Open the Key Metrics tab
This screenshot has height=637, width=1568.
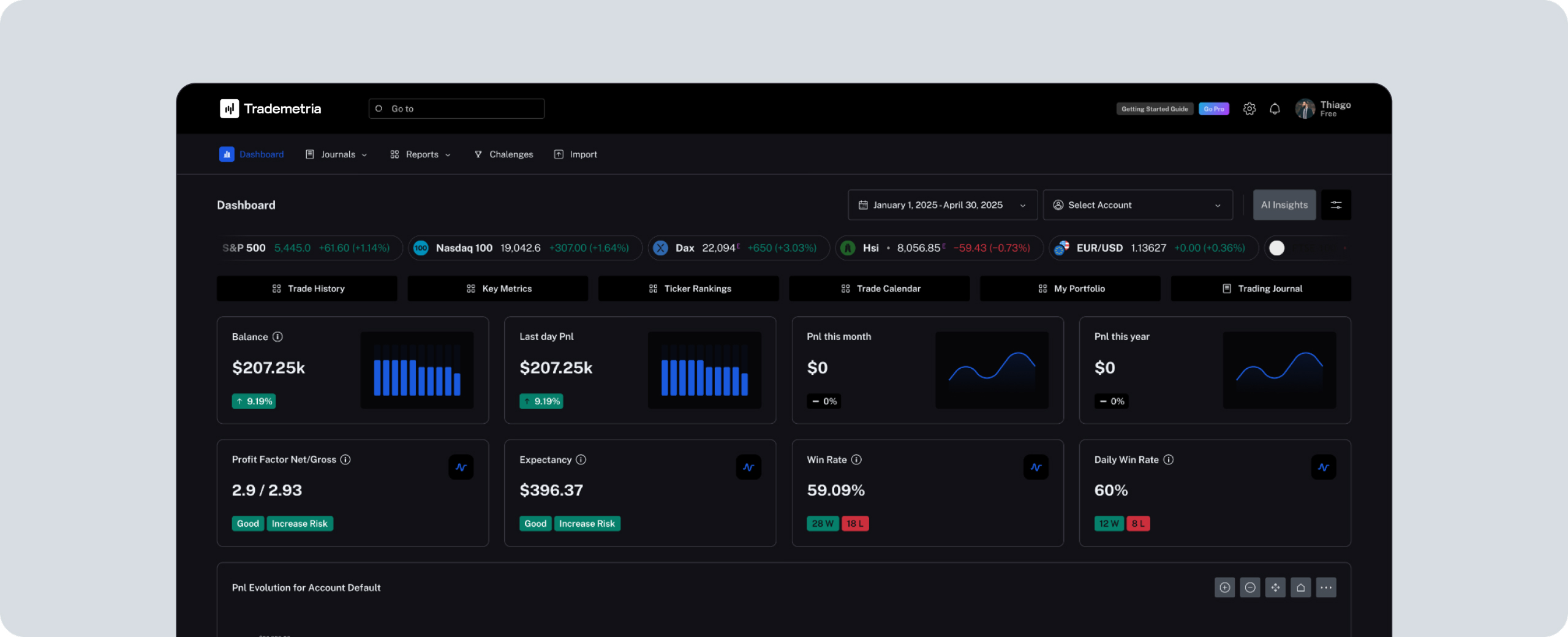tap(498, 288)
